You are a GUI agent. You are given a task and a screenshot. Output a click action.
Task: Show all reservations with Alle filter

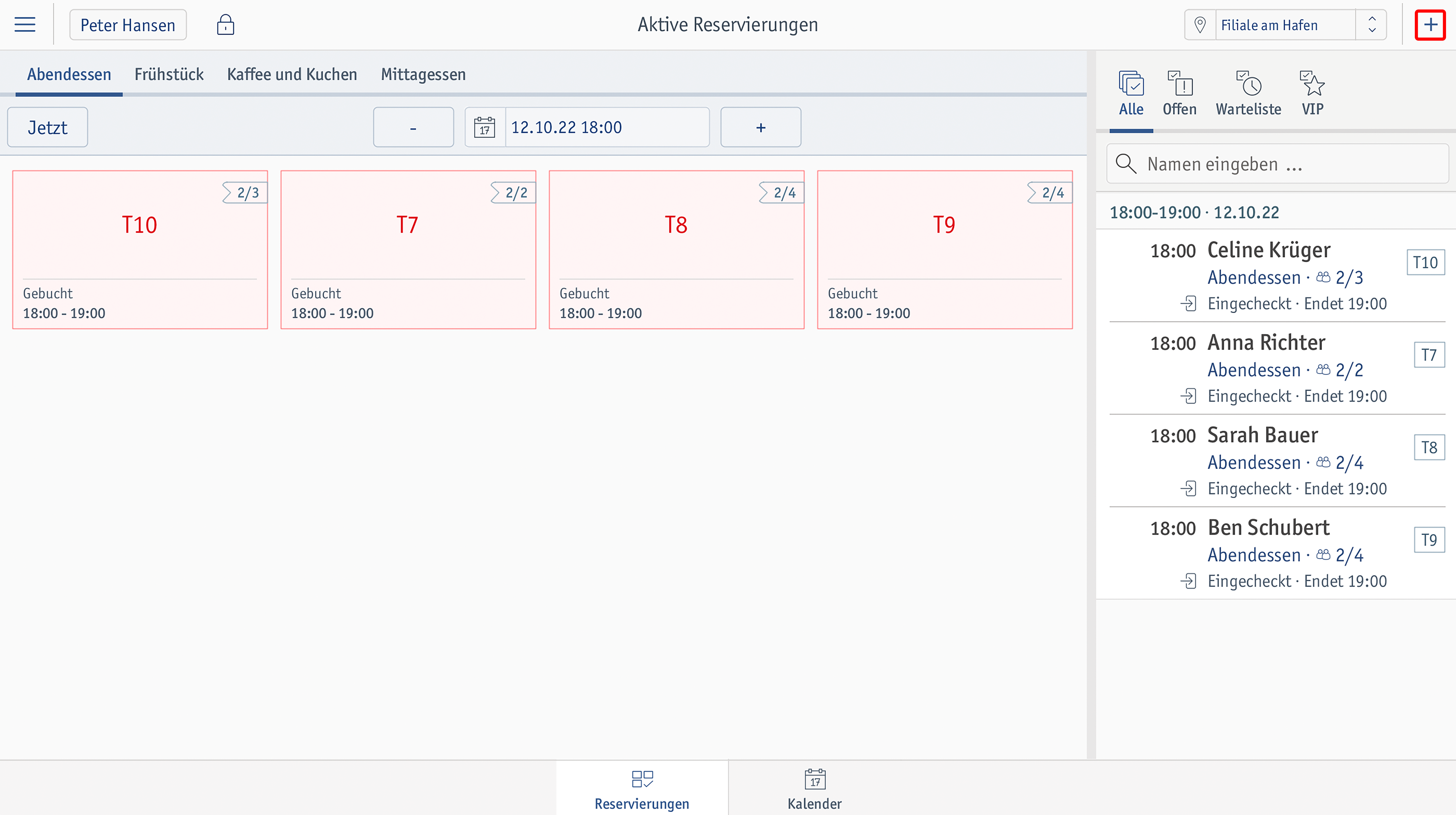pyautogui.click(x=1131, y=94)
